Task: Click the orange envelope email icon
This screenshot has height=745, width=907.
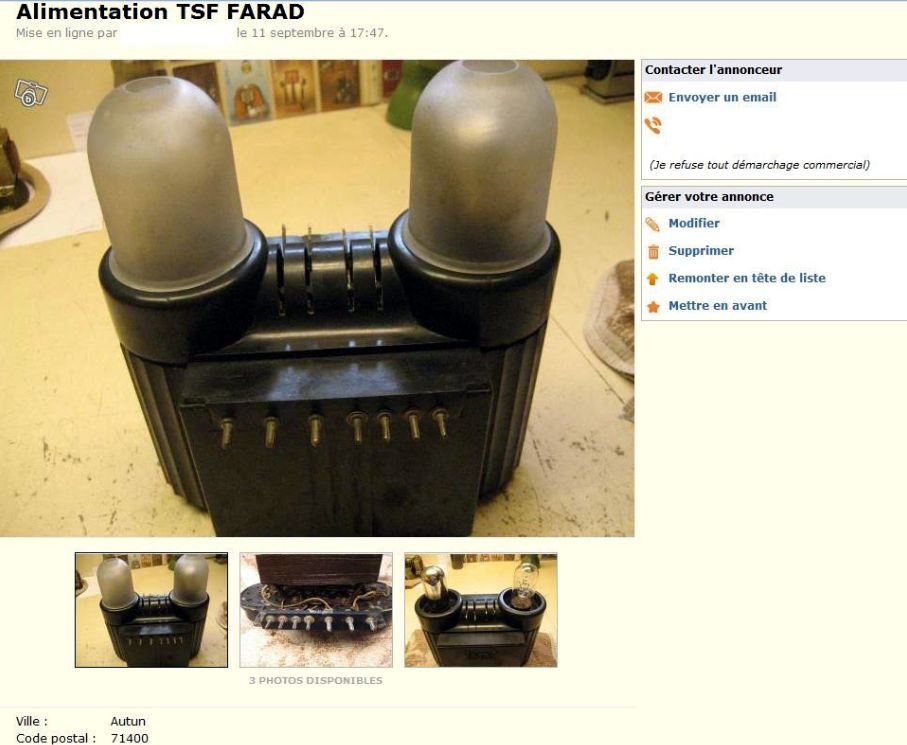Action: tap(653, 97)
